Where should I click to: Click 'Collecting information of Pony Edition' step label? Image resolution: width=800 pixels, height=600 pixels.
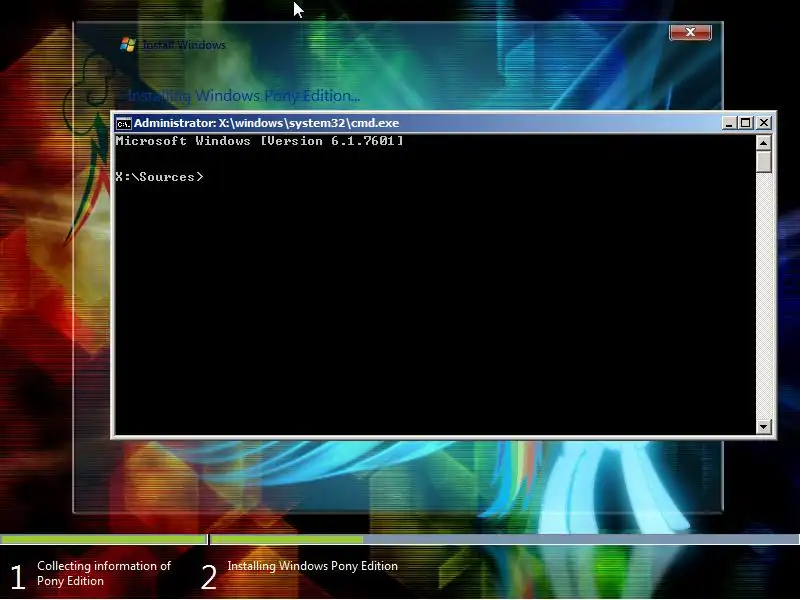[104, 573]
